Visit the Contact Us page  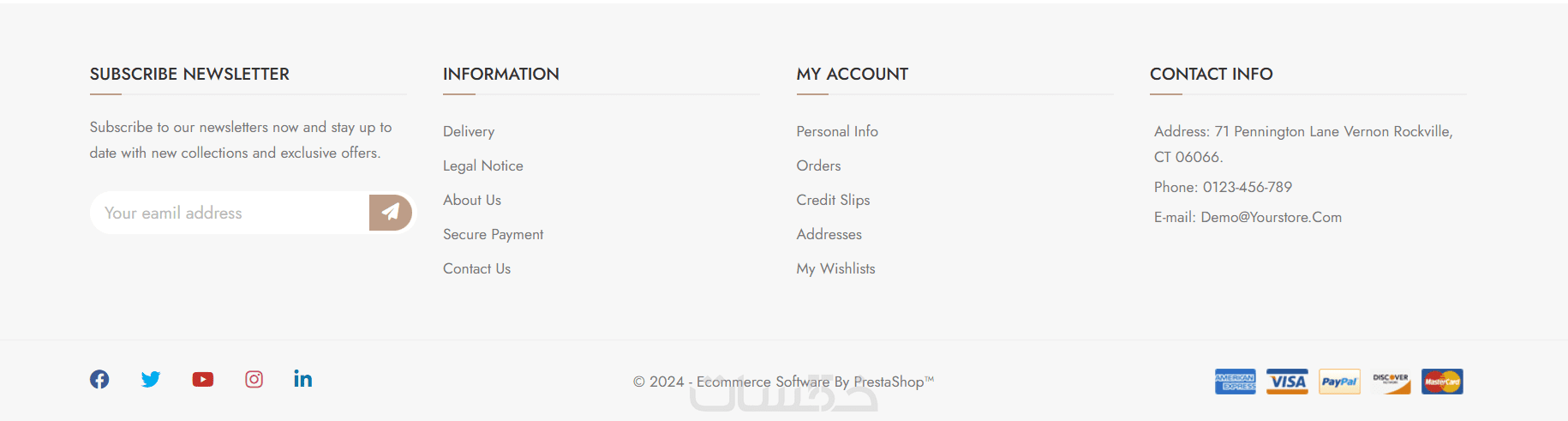click(476, 268)
